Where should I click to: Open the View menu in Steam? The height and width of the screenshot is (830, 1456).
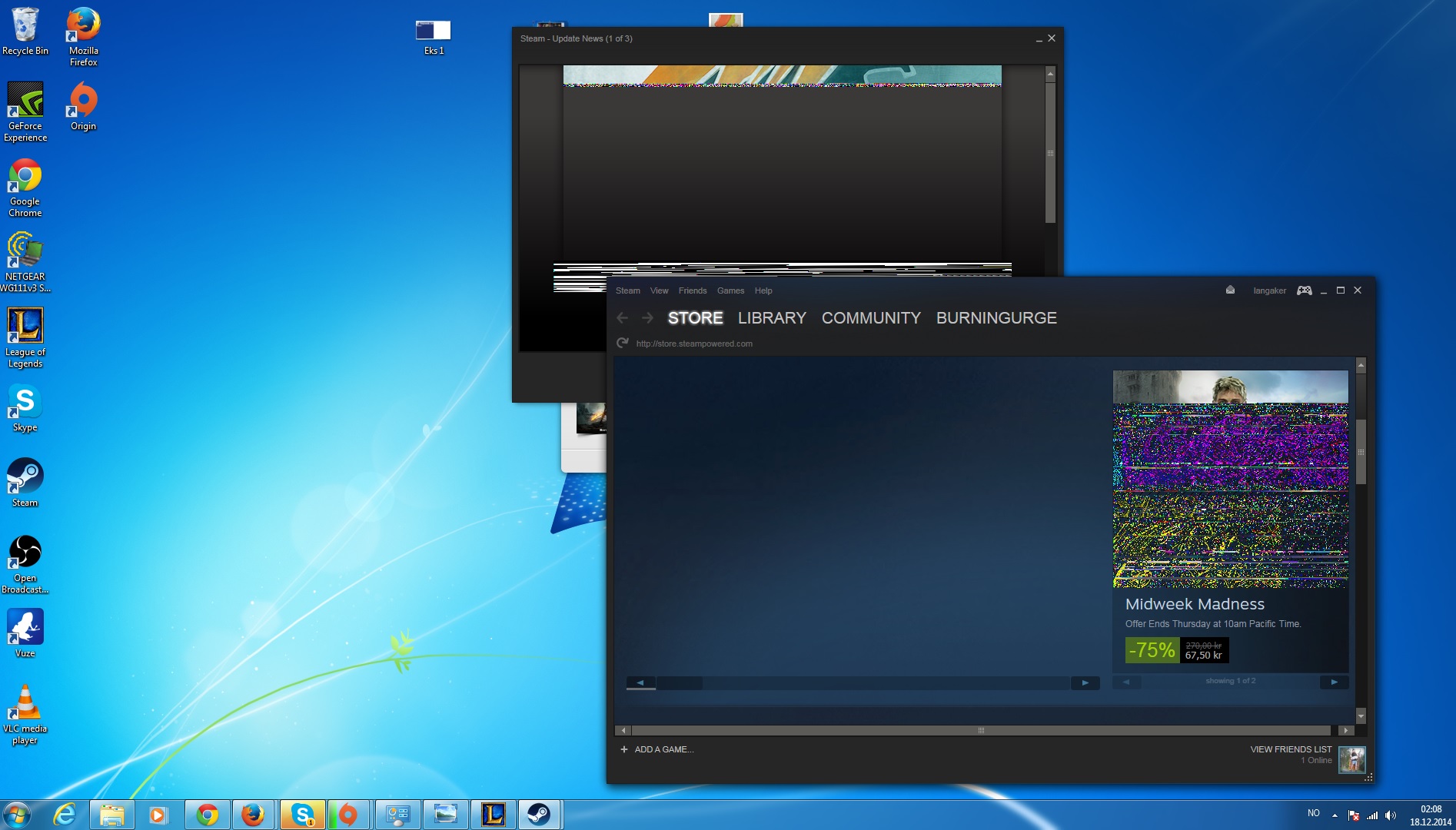click(659, 290)
